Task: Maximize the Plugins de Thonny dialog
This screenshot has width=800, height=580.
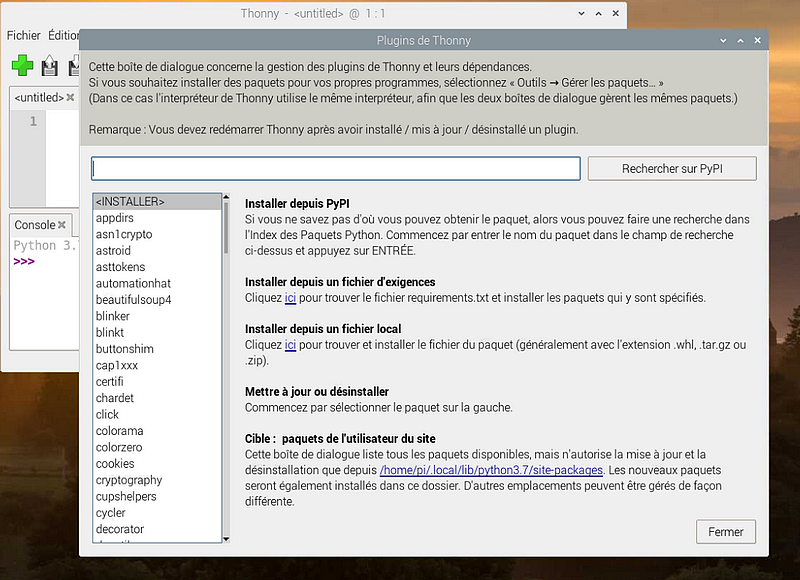Action: click(x=740, y=40)
